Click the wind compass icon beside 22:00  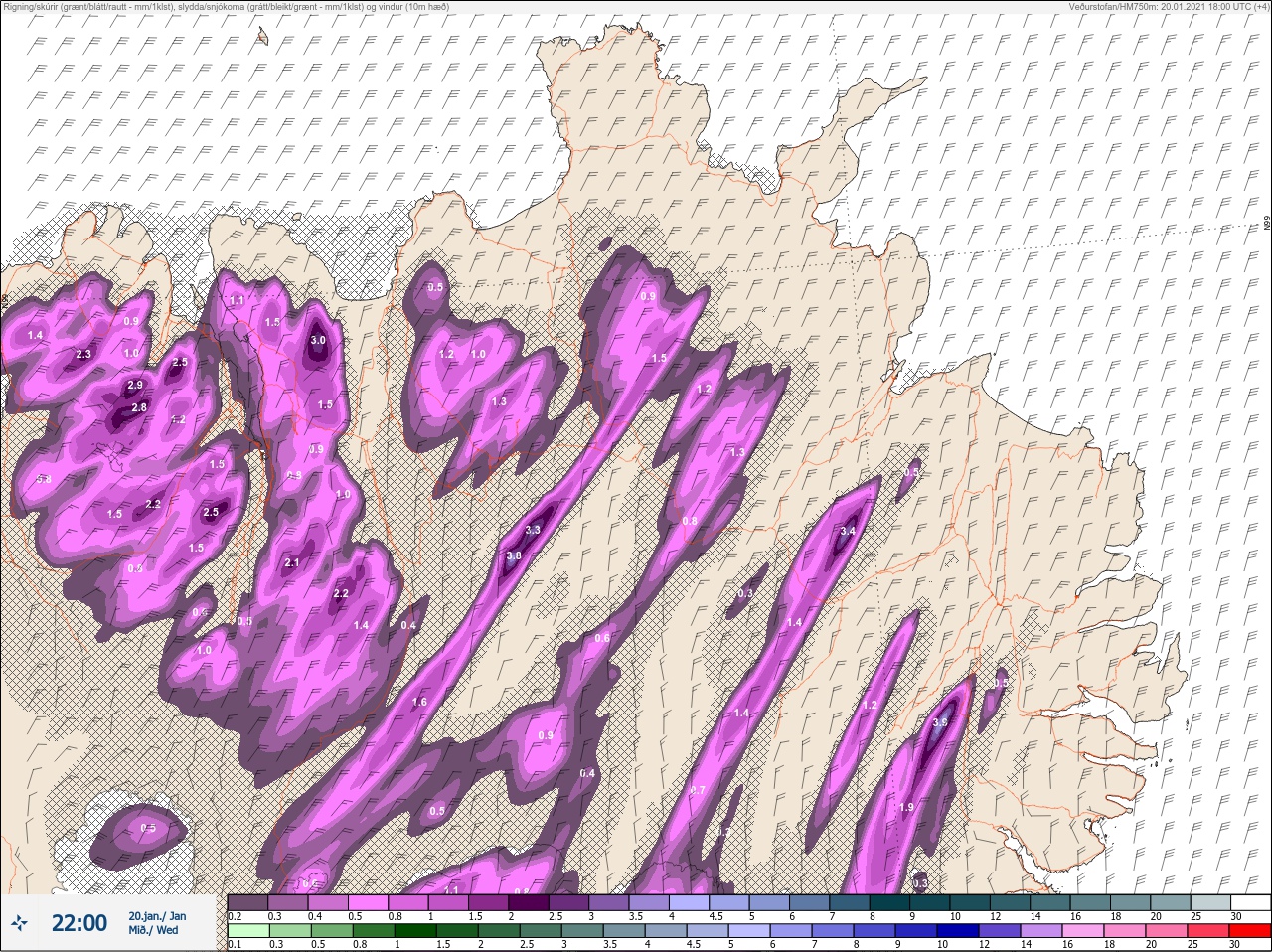point(19,924)
